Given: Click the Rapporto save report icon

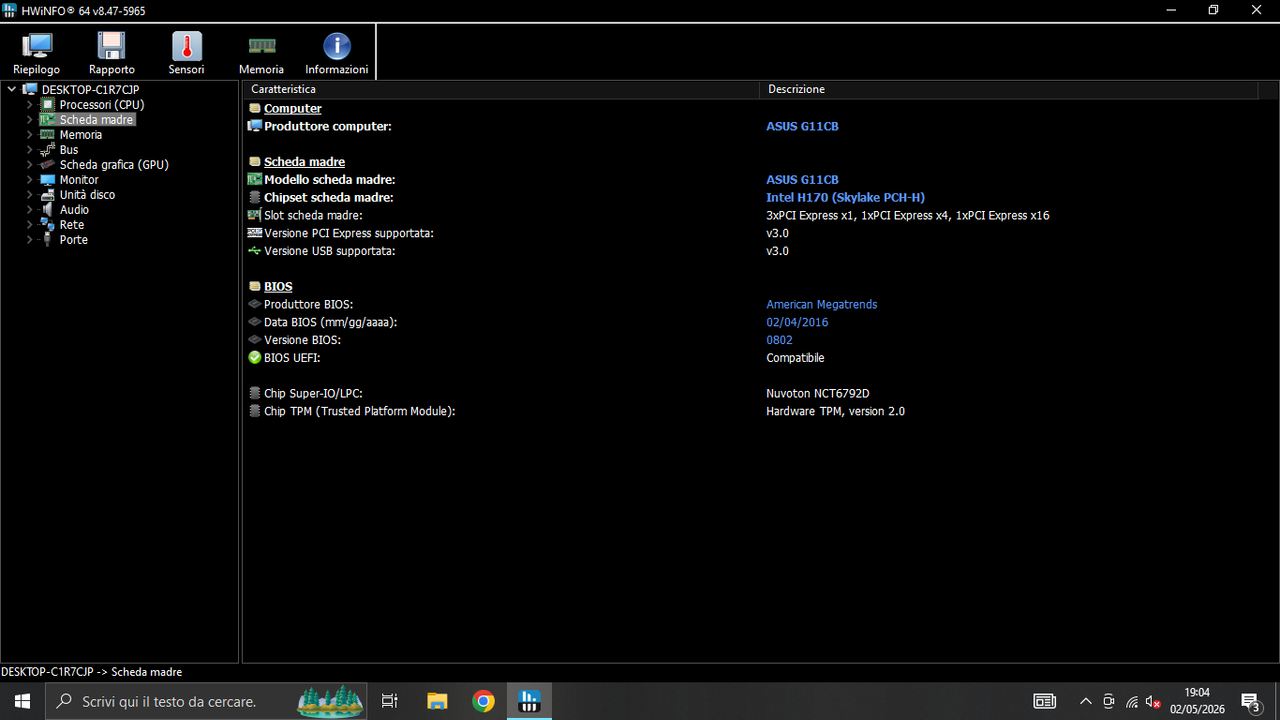Looking at the screenshot, I should tap(111, 53).
